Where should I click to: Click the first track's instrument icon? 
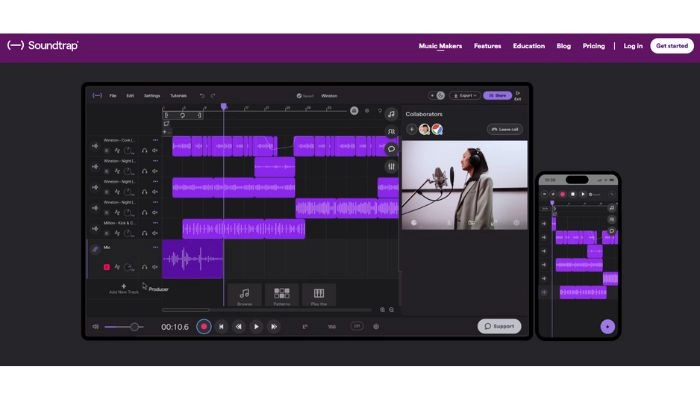pyautogui.click(x=95, y=146)
